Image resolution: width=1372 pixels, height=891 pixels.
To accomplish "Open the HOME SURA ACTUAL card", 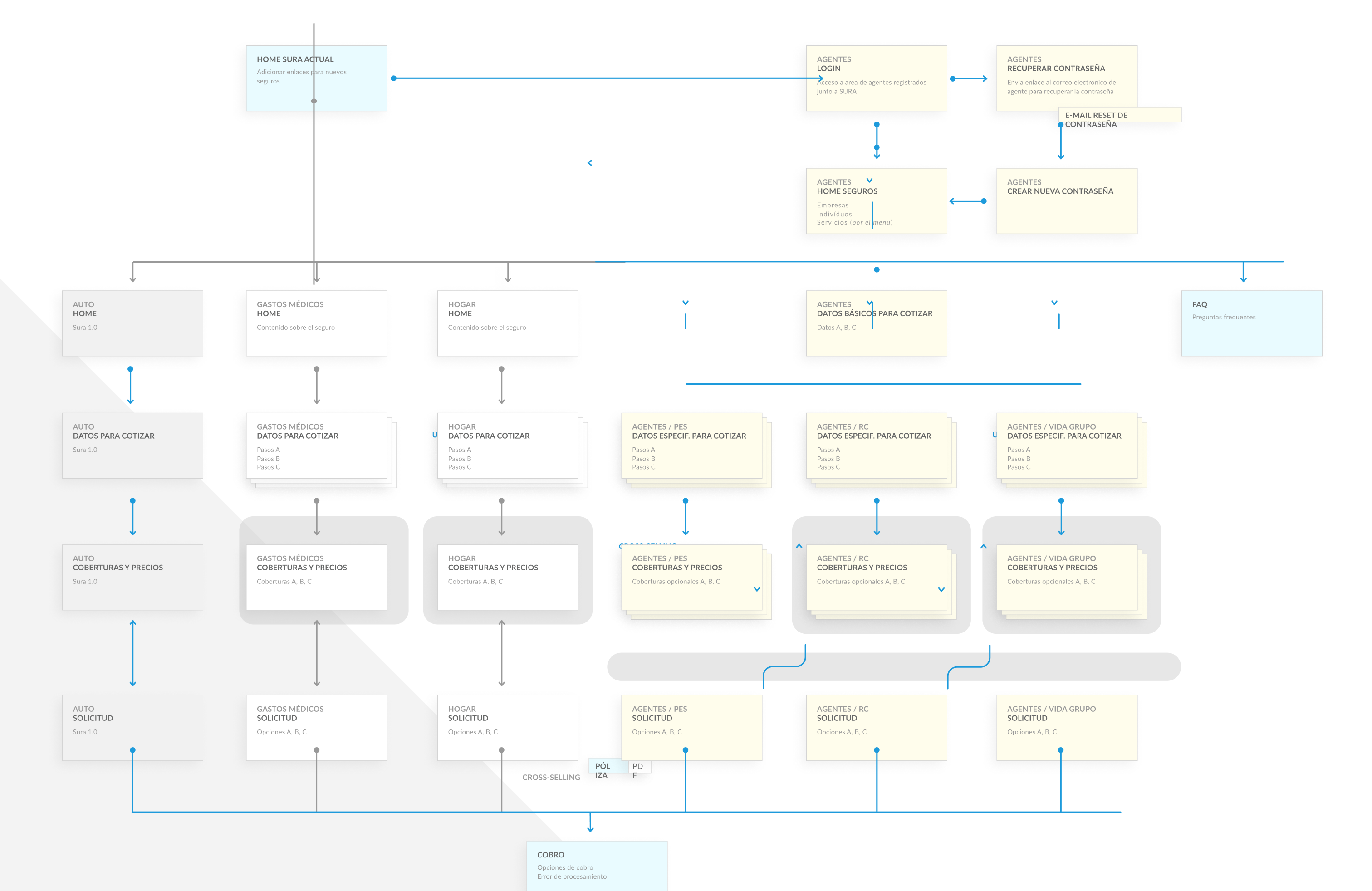I will tap(317, 78).
